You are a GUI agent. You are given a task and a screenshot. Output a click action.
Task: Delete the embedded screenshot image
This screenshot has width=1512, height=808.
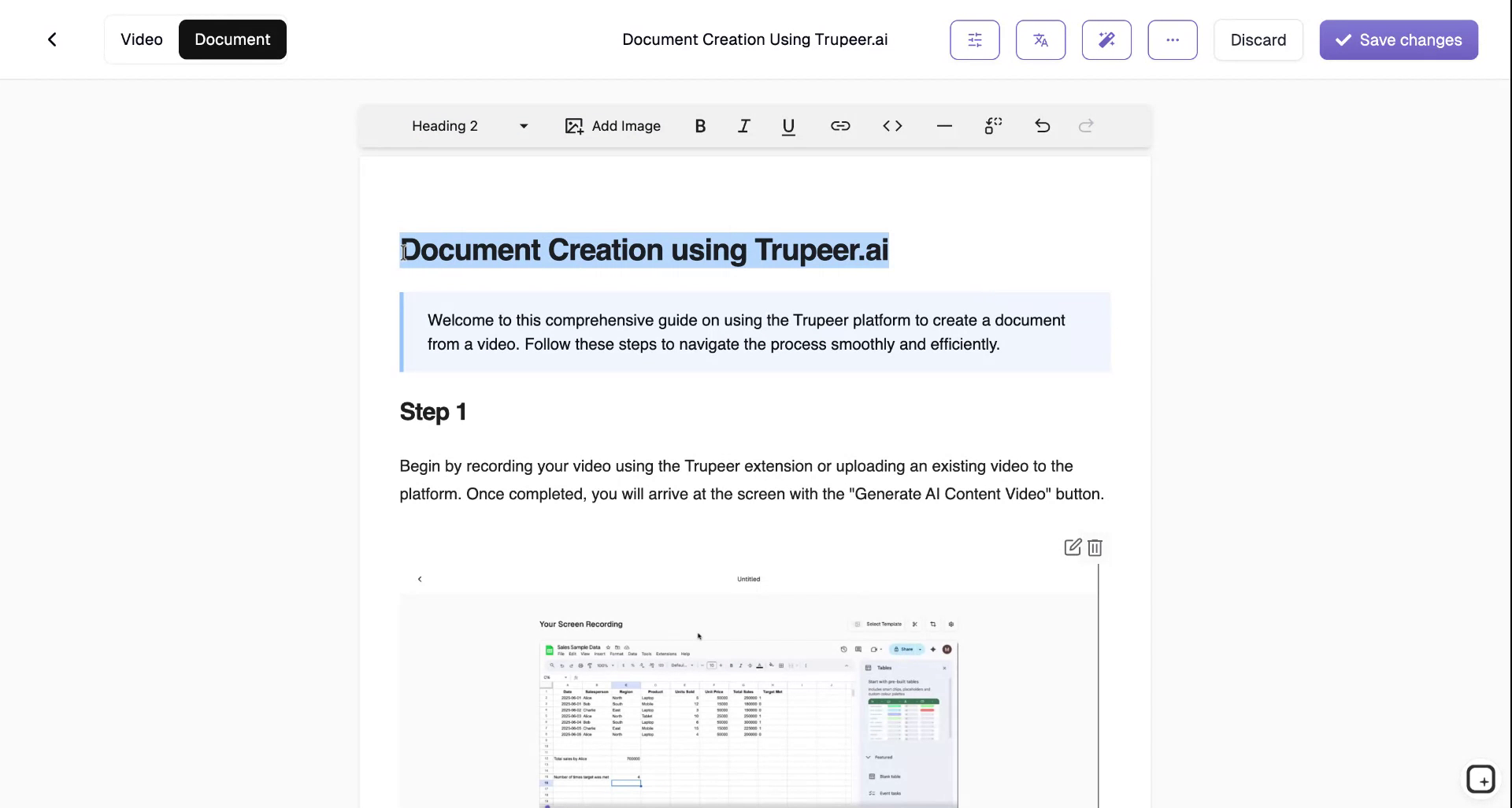coord(1094,547)
